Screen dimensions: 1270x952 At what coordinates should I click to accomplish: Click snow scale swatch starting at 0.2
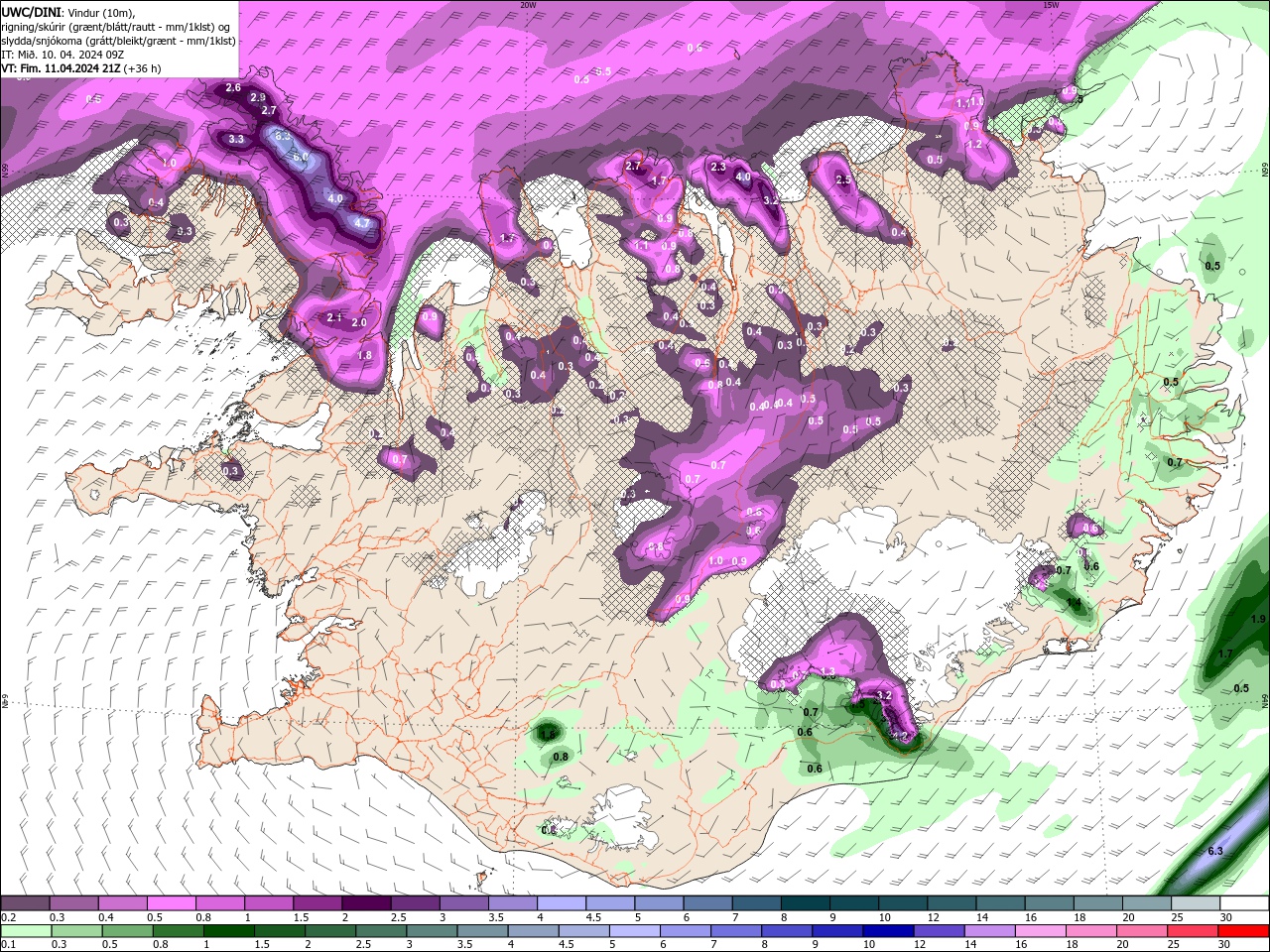point(25,903)
